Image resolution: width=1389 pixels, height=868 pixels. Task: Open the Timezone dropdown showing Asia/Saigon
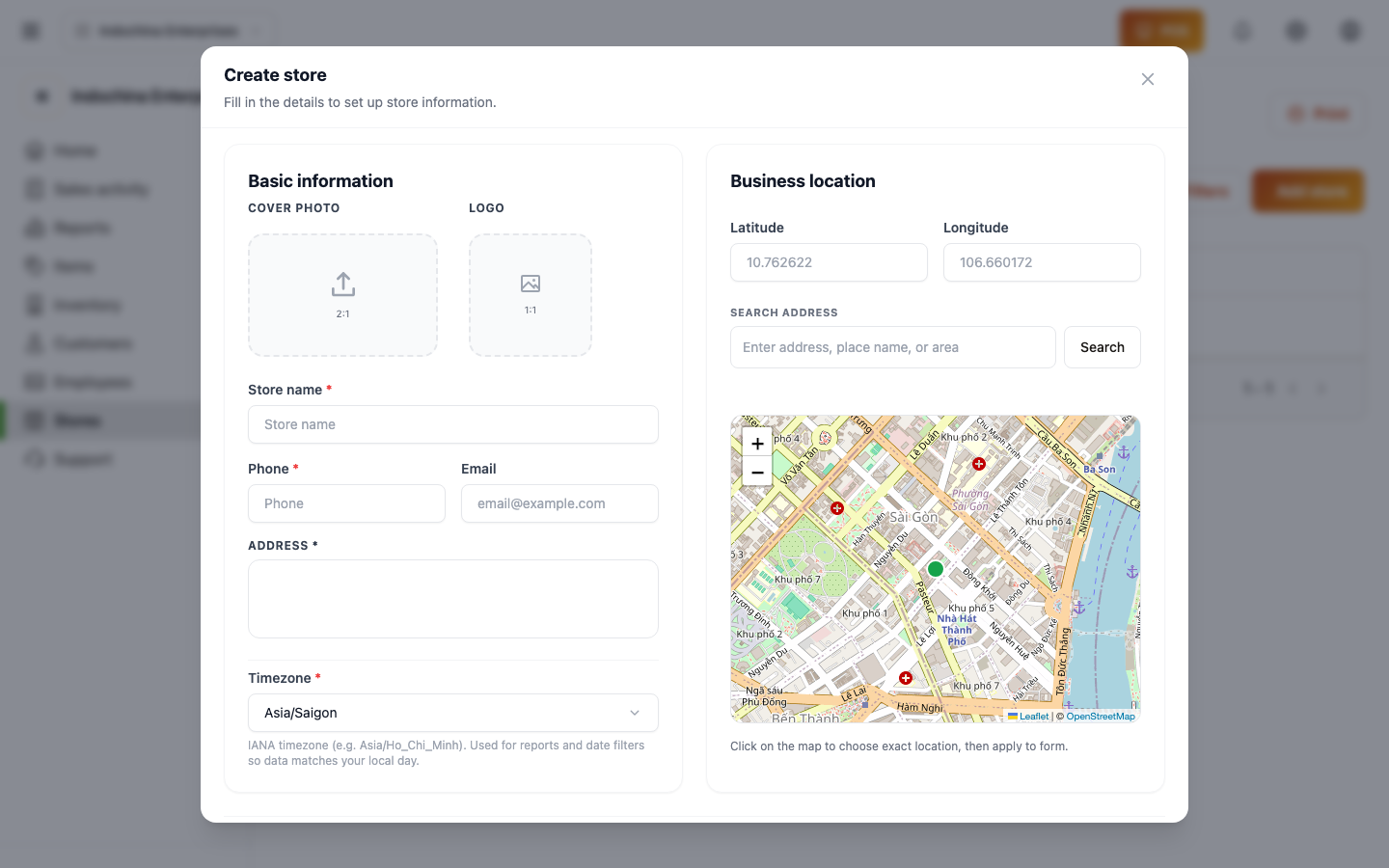coord(453,713)
